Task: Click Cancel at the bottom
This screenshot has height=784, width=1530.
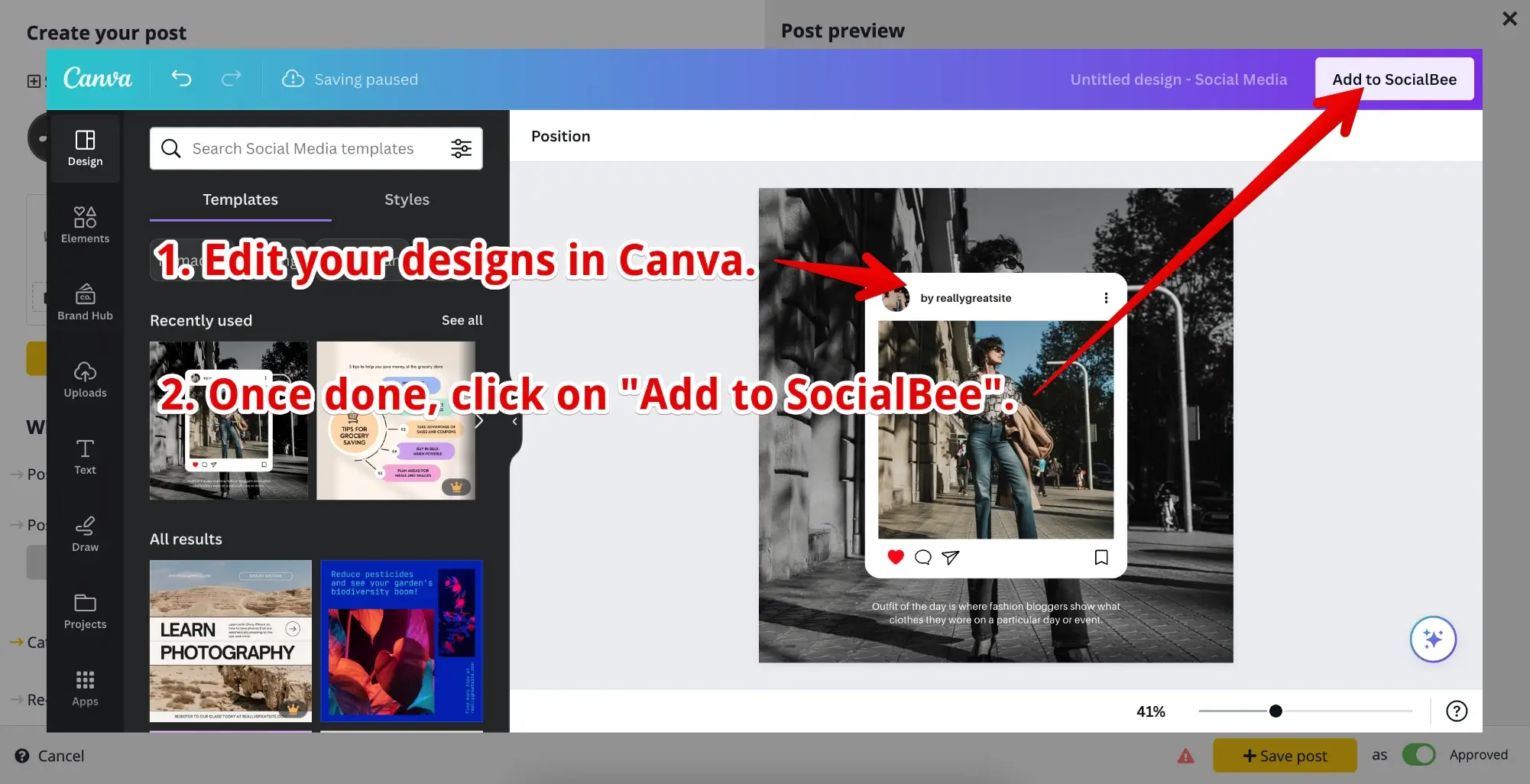Action: click(x=50, y=756)
